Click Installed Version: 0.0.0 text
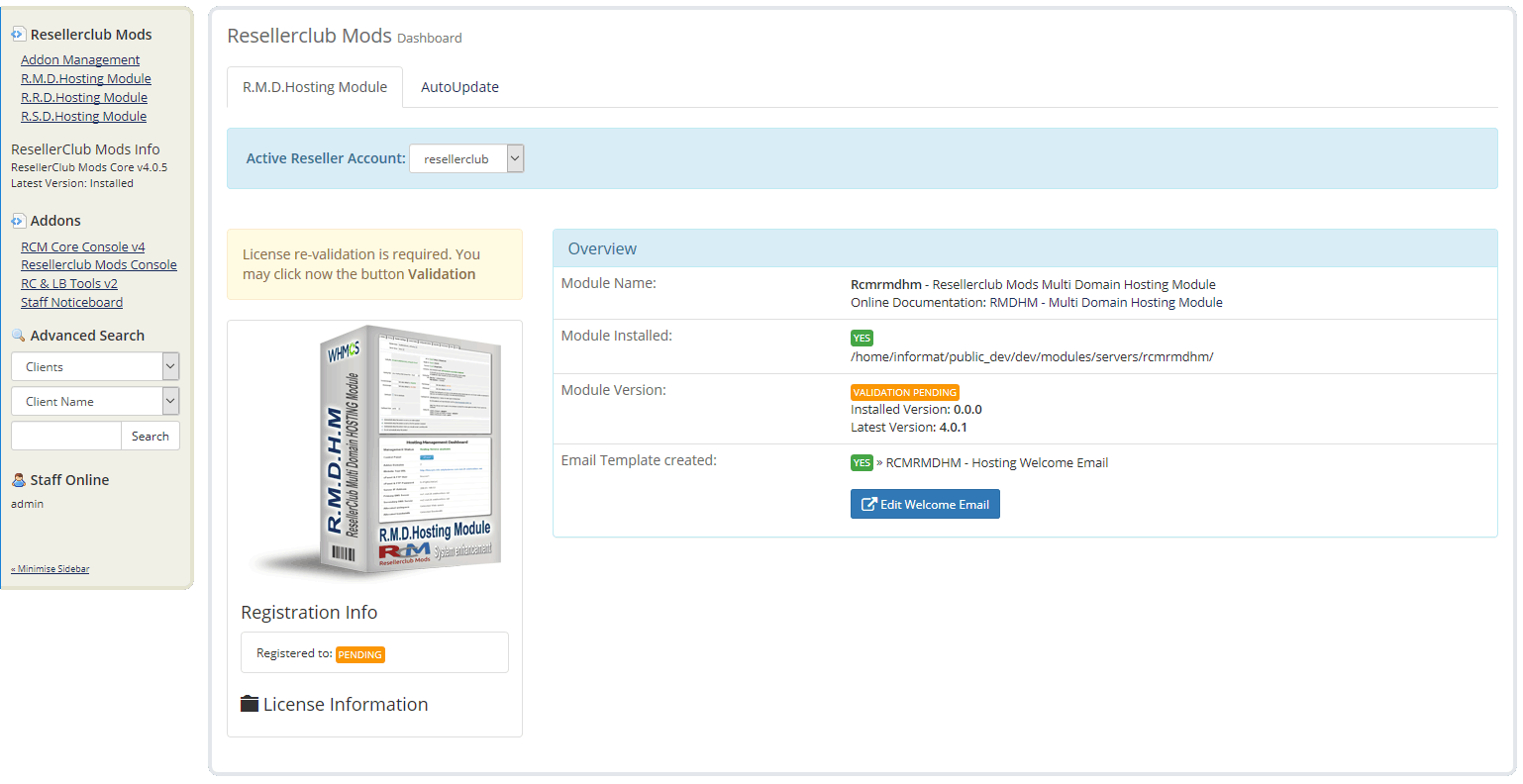The width and height of the screenshot is (1523, 784). (x=916, y=410)
